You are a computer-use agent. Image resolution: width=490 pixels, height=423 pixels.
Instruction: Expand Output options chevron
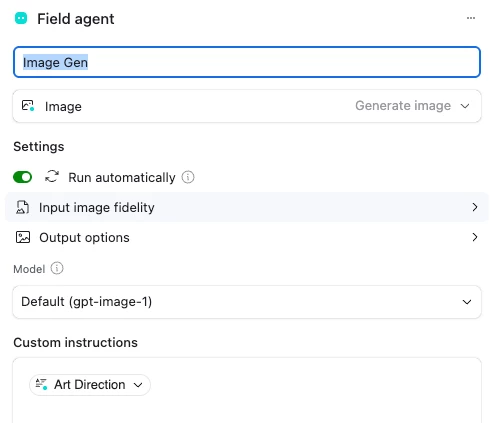click(x=475, y=237)
